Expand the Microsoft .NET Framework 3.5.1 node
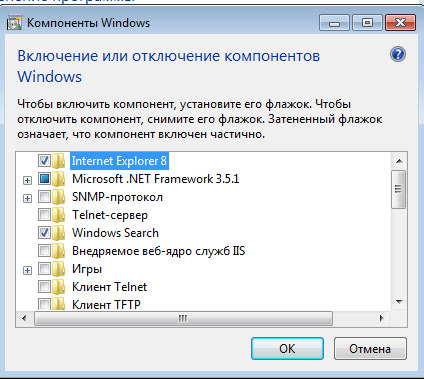424x379 pixels. point(28,180)
